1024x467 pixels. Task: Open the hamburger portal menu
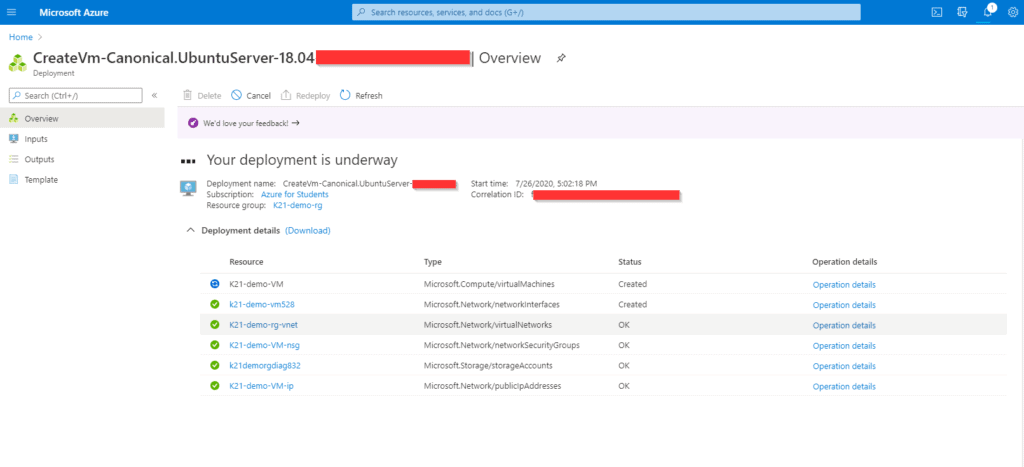[x=11, y=12]
